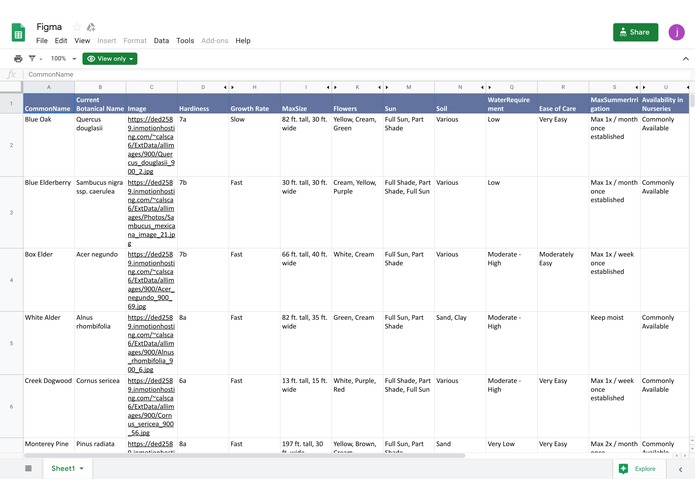Open the View only dropdown button

click(110, 58)
